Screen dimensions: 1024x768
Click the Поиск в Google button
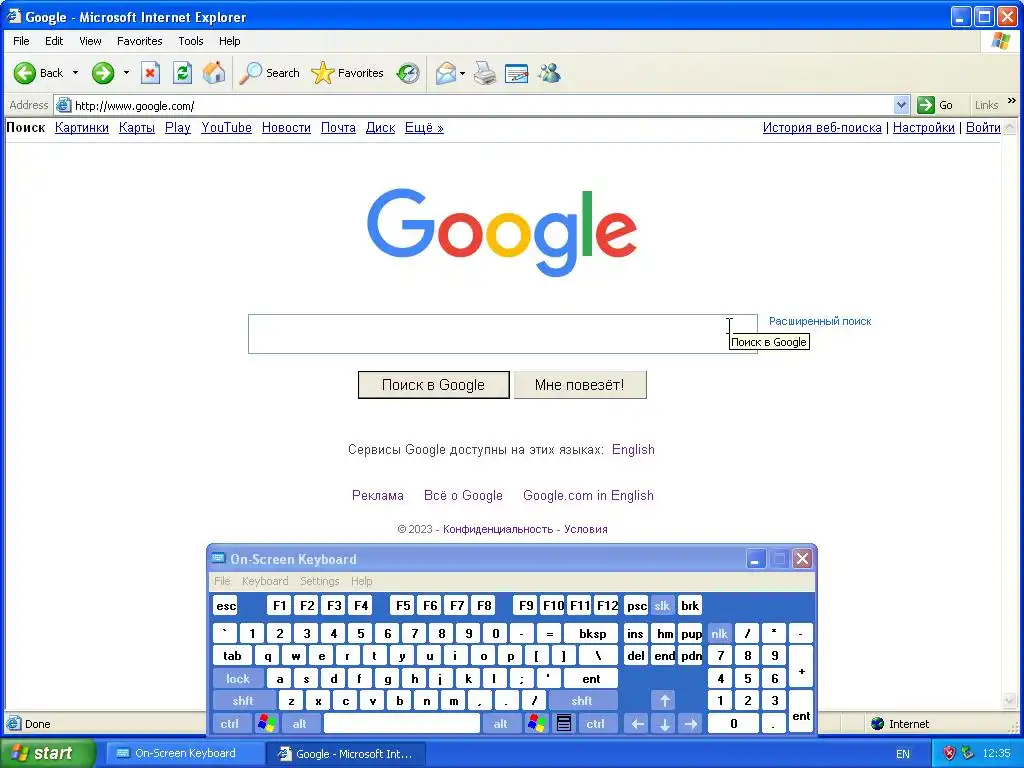(x=434, y=385)
